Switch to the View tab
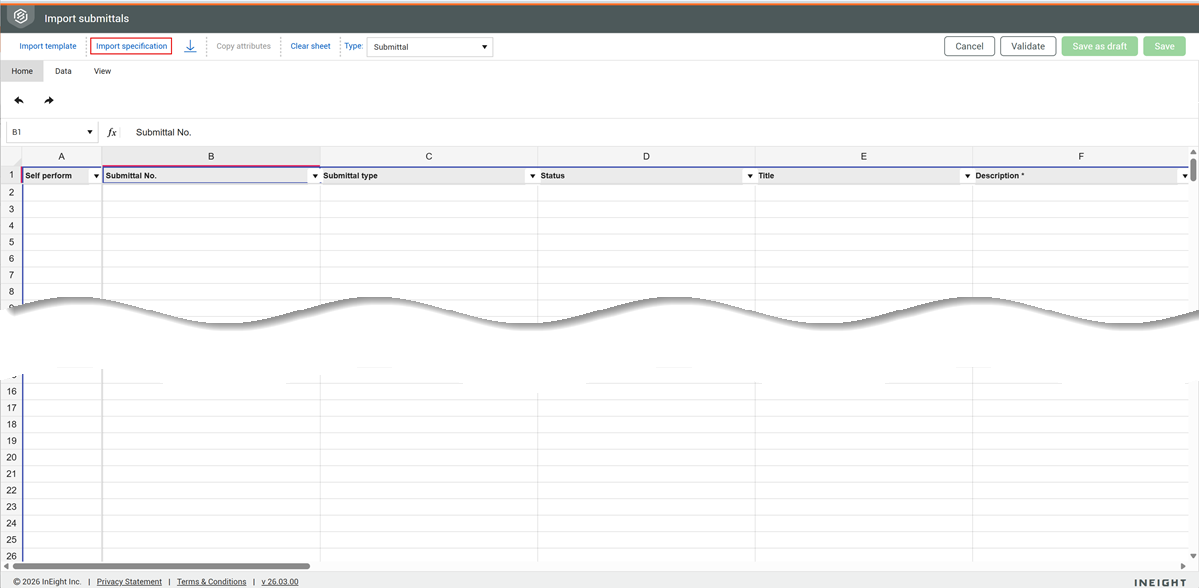This screenshot has width=1199, height=588. coord(102,71)
